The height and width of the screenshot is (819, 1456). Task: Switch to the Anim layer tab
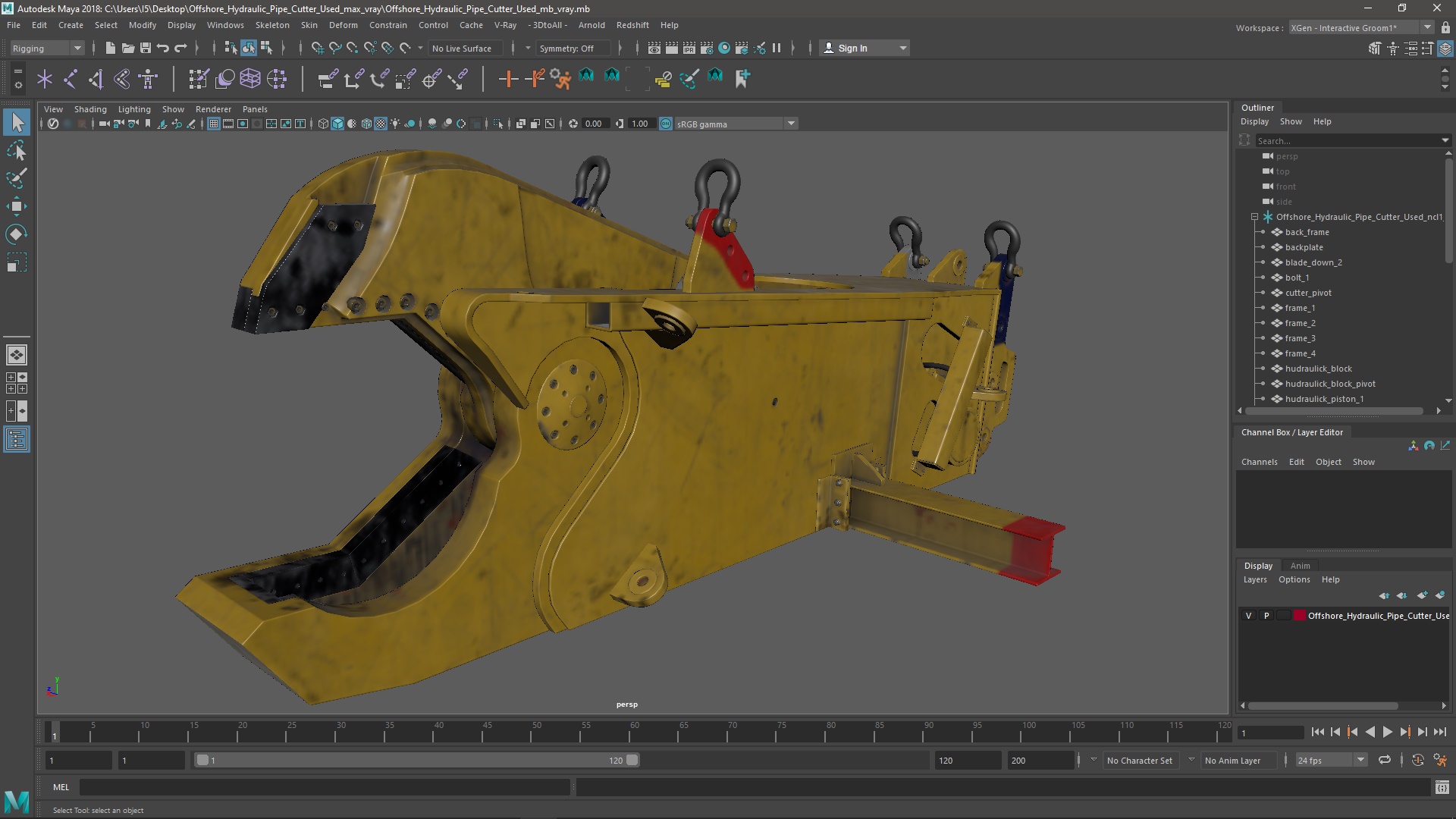1300,566
